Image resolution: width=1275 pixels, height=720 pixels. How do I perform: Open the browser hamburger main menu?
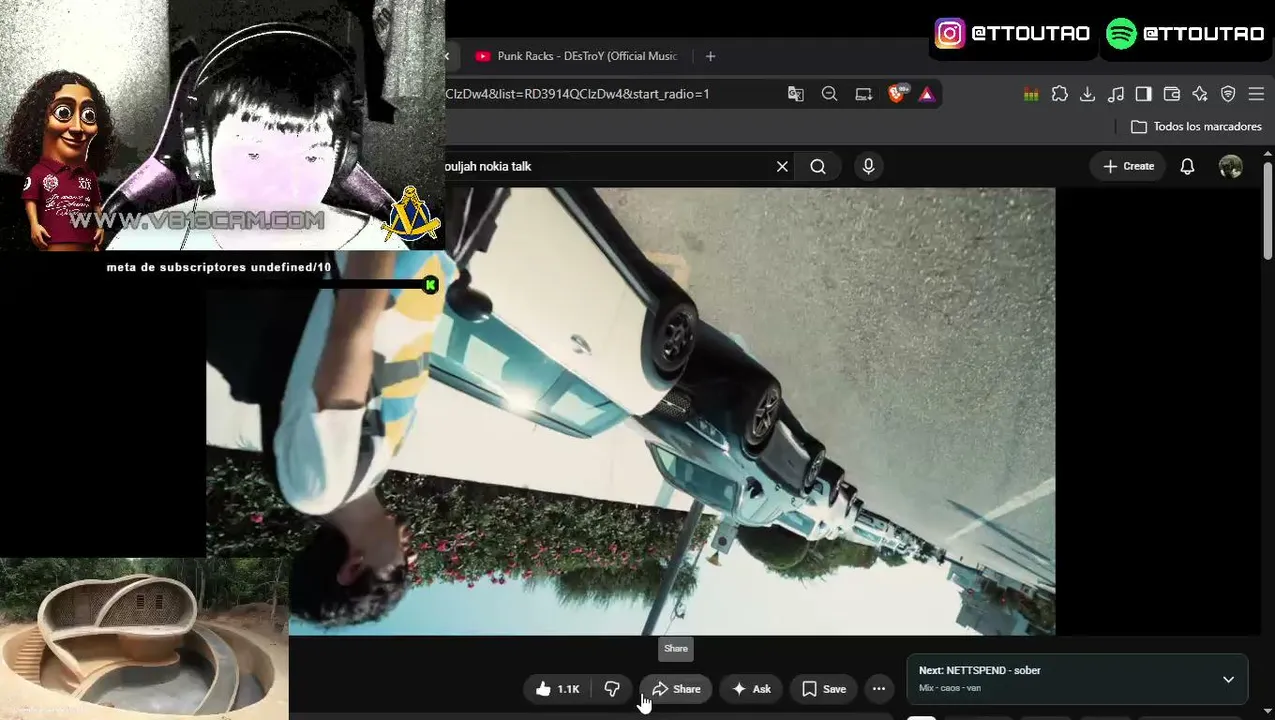click(1256, 94)
